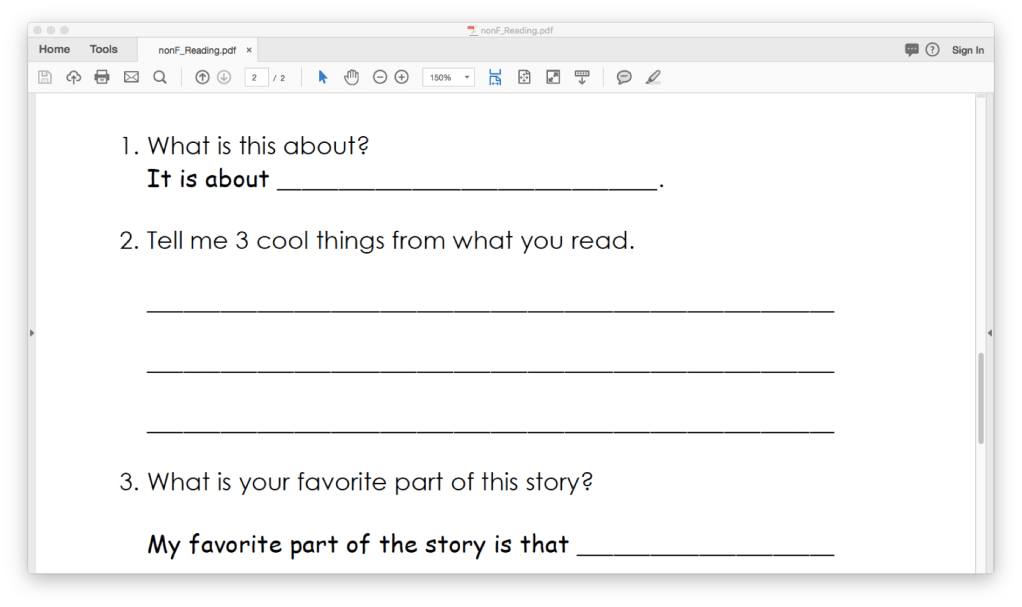1022x607 pixels.
Task: Click inside the page number field
Action: [255, 77]
